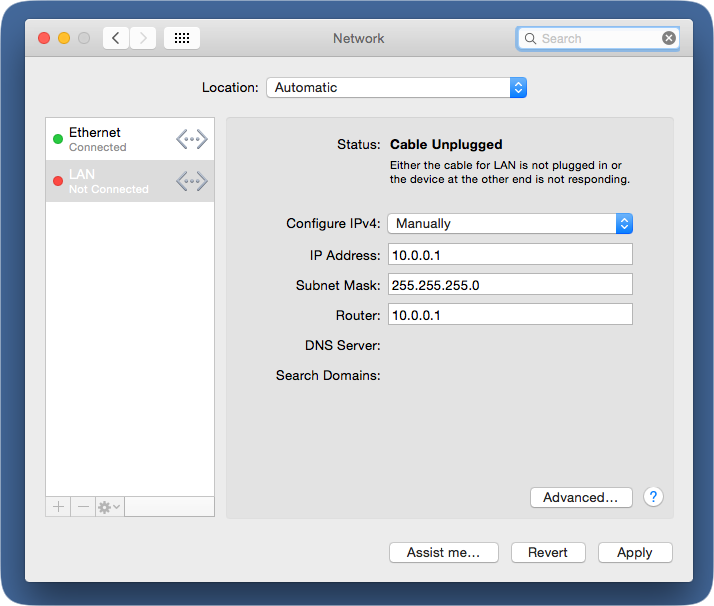Image resolution: width=714 pixels, height=606 pixels.
Task: Click the Location label
Action: [x=230, y=87]
